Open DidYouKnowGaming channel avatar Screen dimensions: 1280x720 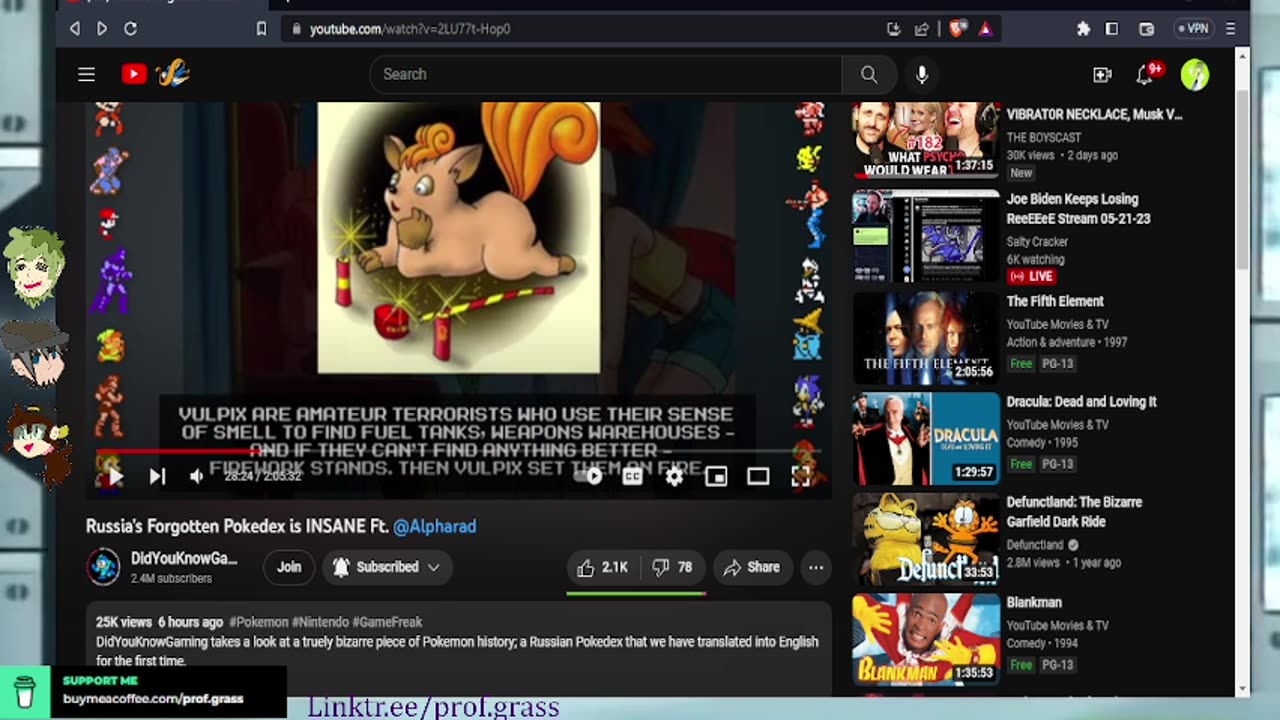click(x=103, y=567)
